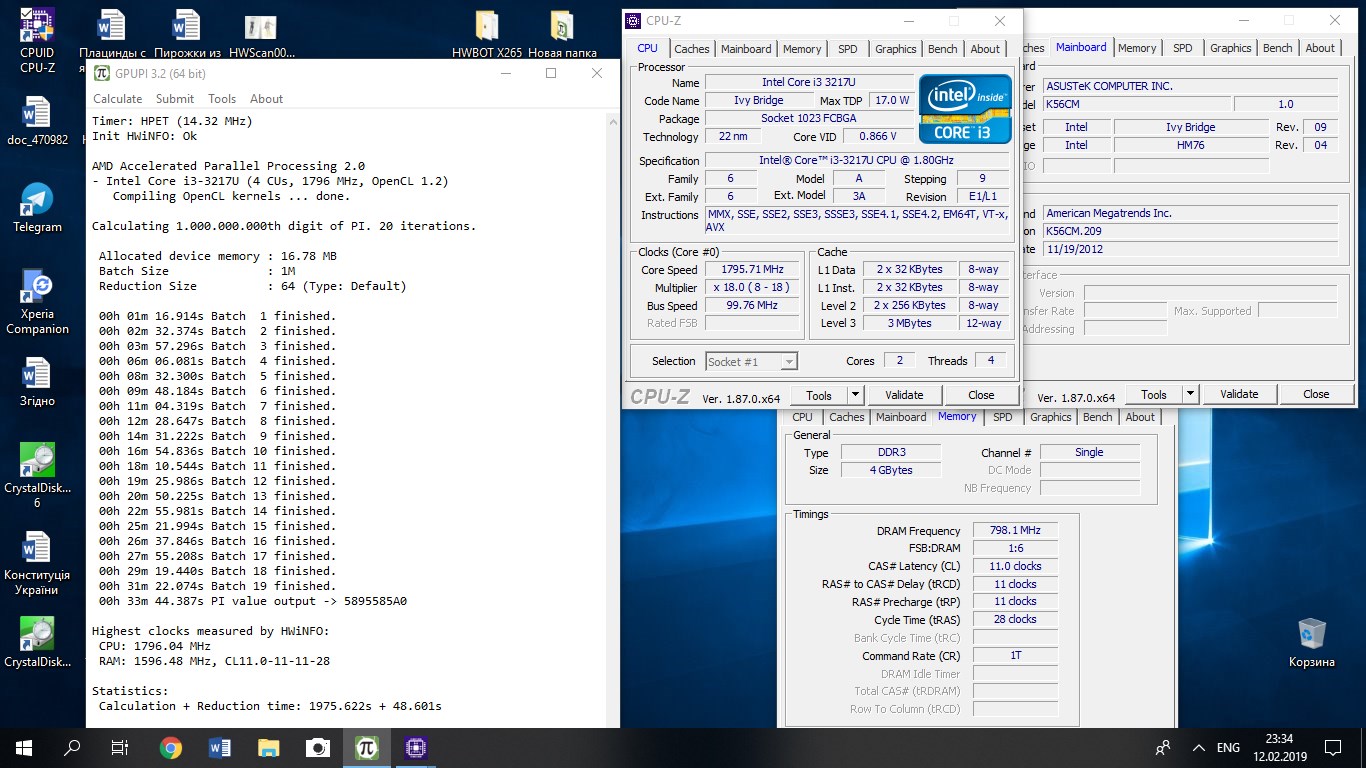This screenshot has height=768, width=1366.
Task: Select the CPU tab in front CPU-Z
Action: pos(648,48)
